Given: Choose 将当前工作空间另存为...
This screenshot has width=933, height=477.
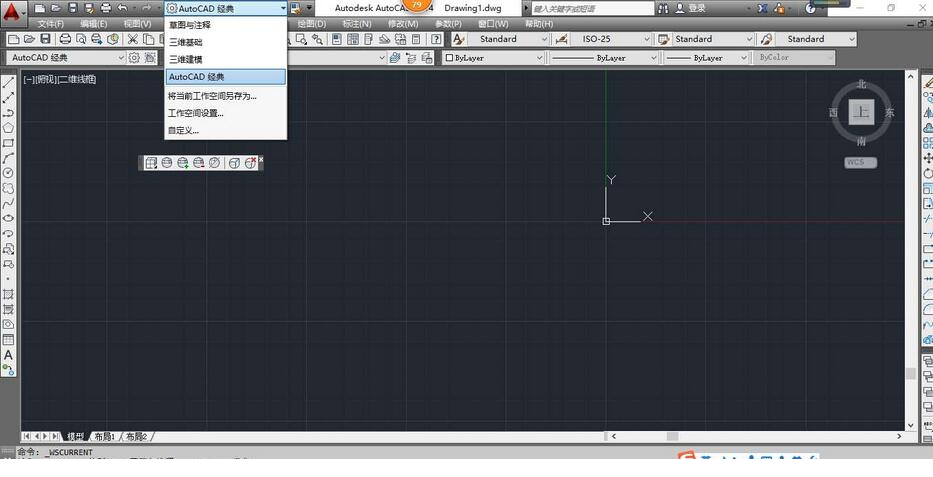Looking at the screenshot, I should click(226, 96).
